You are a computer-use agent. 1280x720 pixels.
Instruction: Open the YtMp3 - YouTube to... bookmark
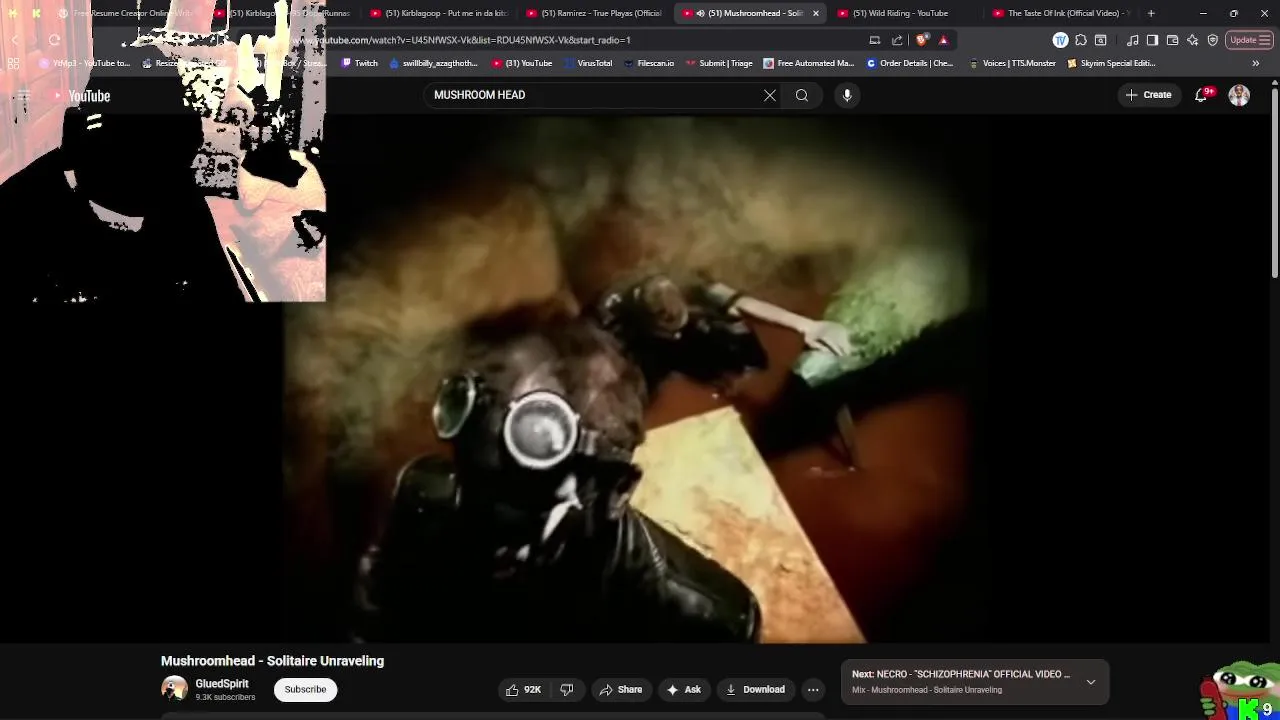(x=84, y=63)
